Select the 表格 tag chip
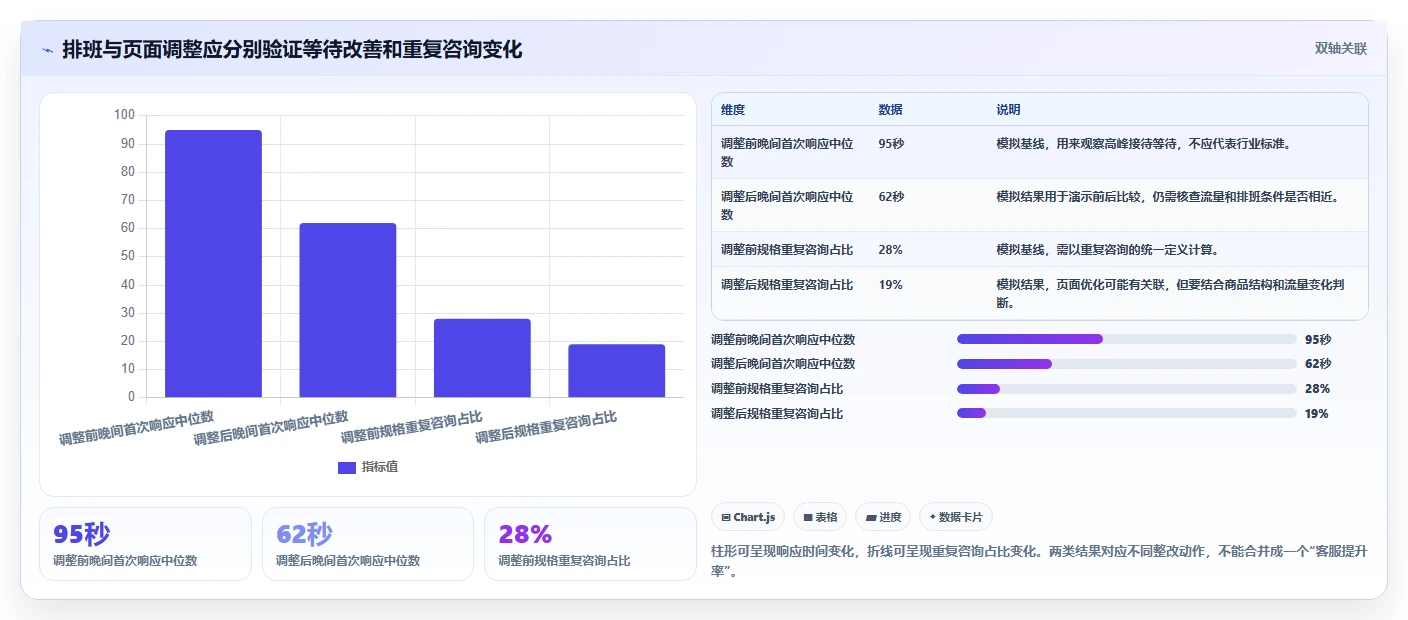This screenshot has height=620, width=1408. point(819,517)
